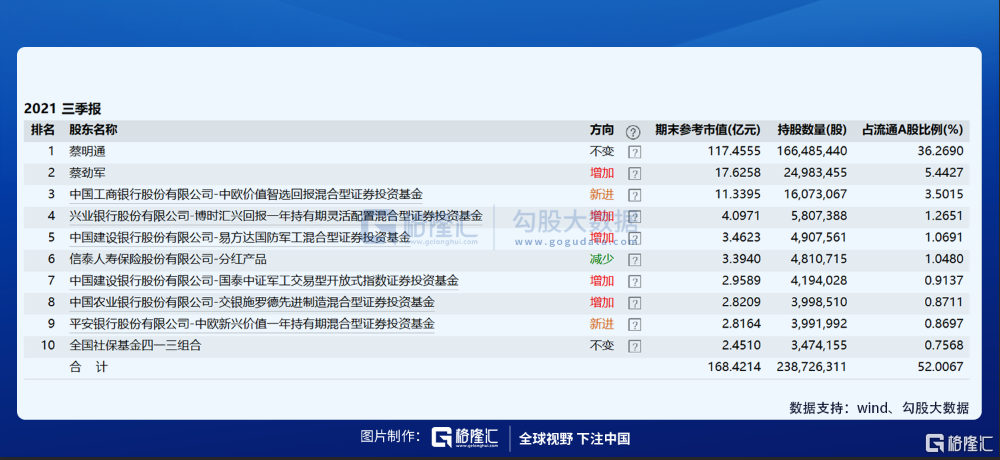Click the 增加 label in 蔡劲军 row
Viewport: 1000px width, 460px height.
602,173
